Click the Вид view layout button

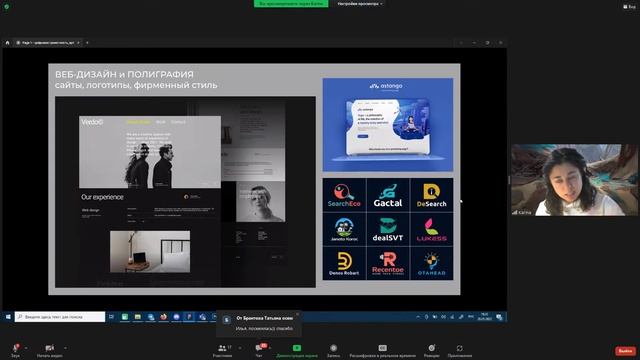coord(629,7)
